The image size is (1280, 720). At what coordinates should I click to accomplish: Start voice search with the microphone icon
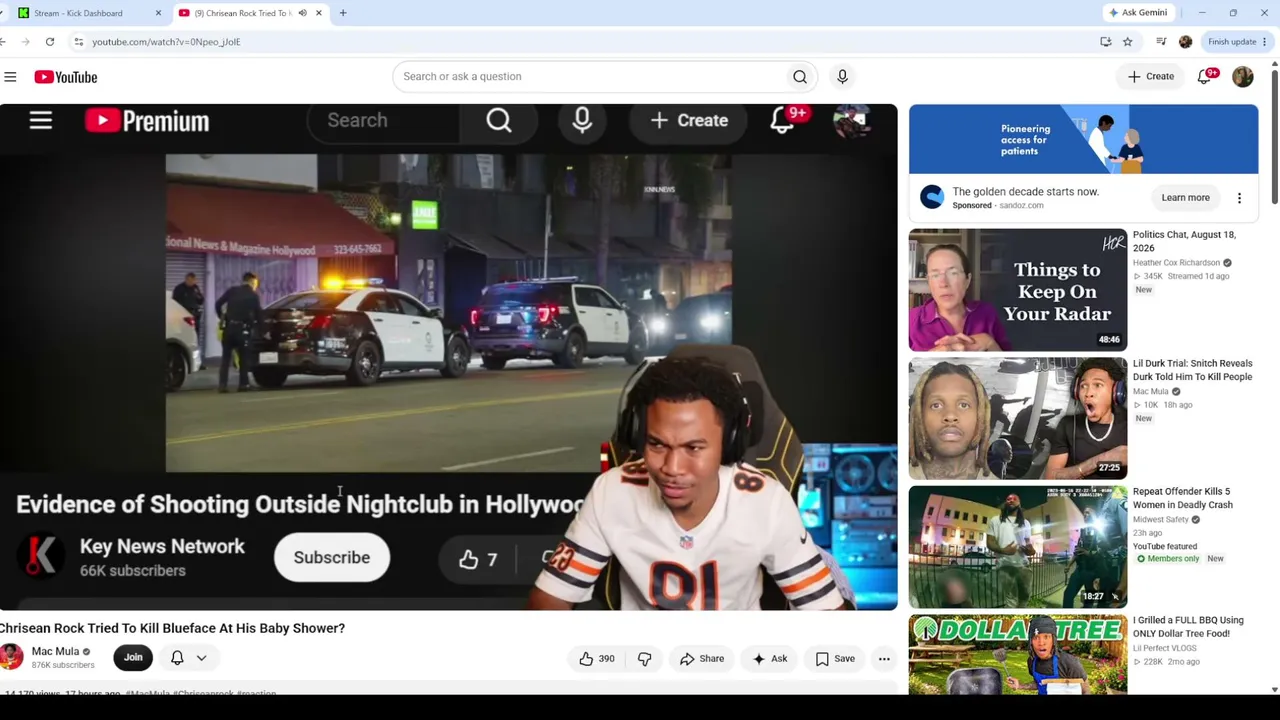(842, 76)
